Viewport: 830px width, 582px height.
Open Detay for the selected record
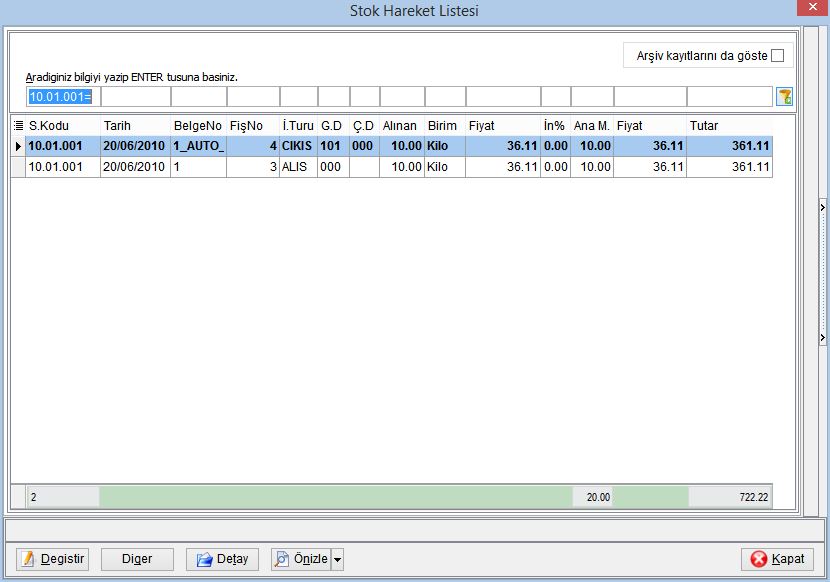[x=222, y=559]
